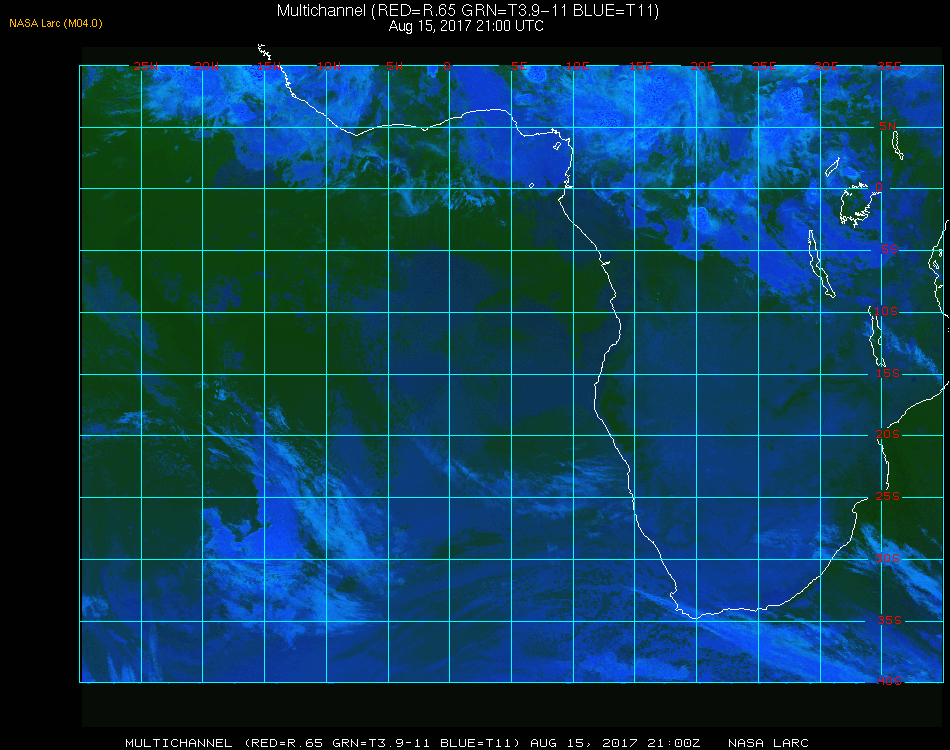This screenshot has height=750, width=950.
Task: Click the orange "NASA Larc (M04.0)" label
Action: tap(56, 24)
